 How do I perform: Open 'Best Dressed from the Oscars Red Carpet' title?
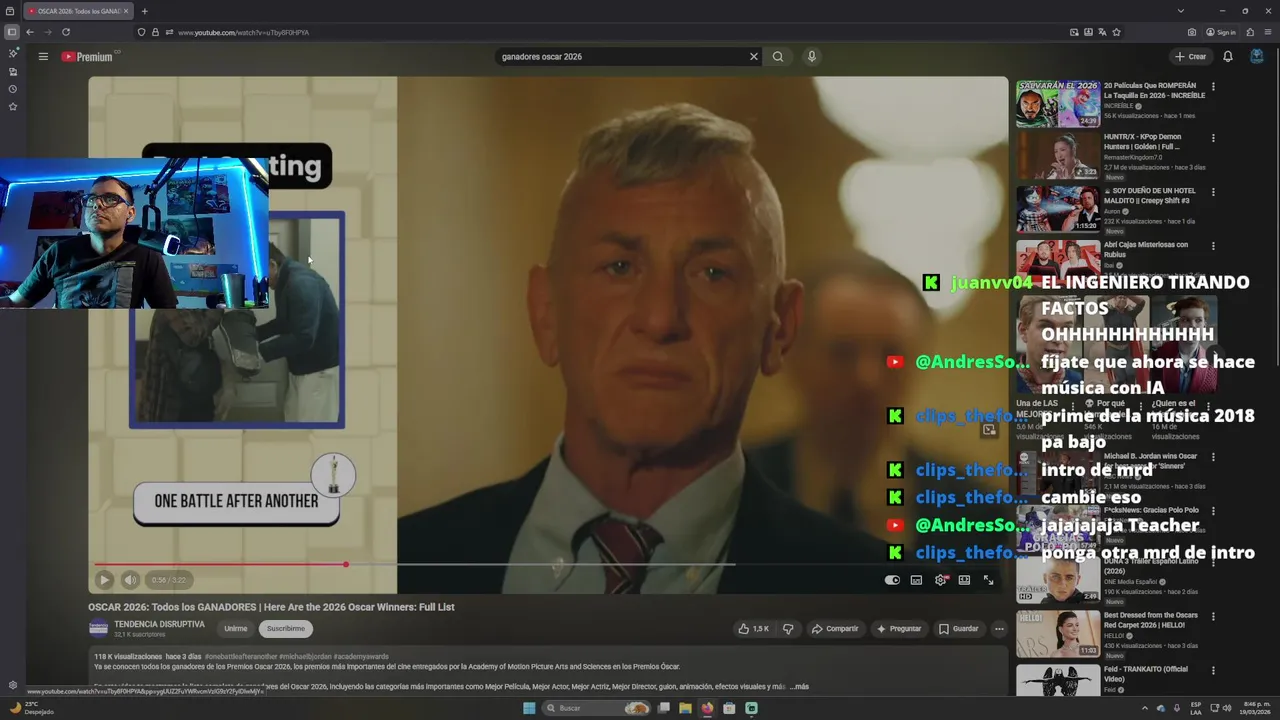(x=1151, y=620)
